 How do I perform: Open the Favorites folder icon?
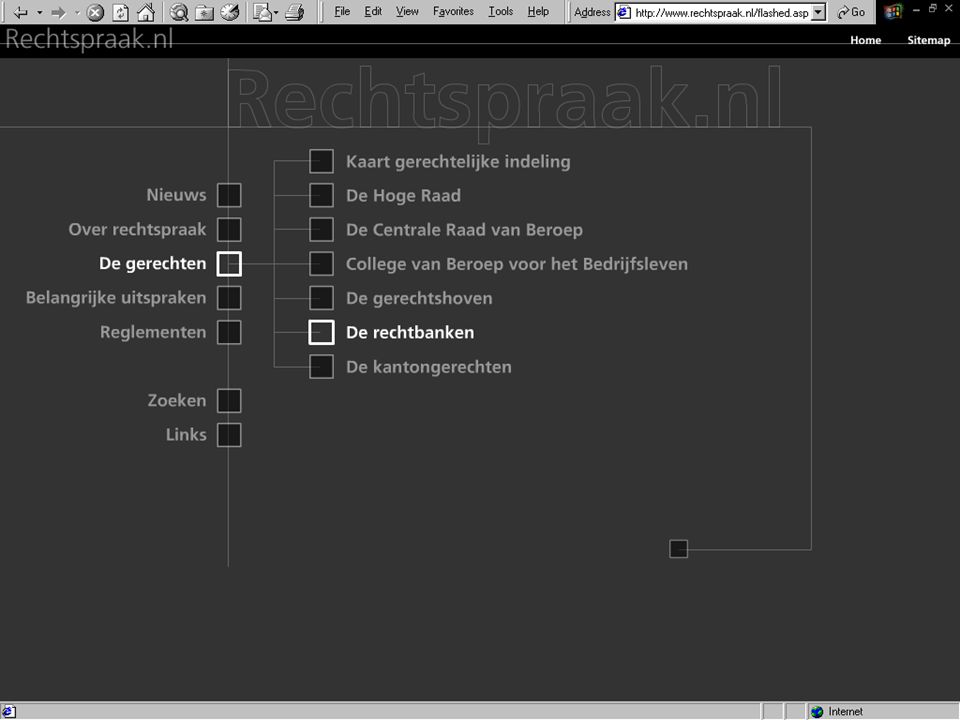[204, 12]
